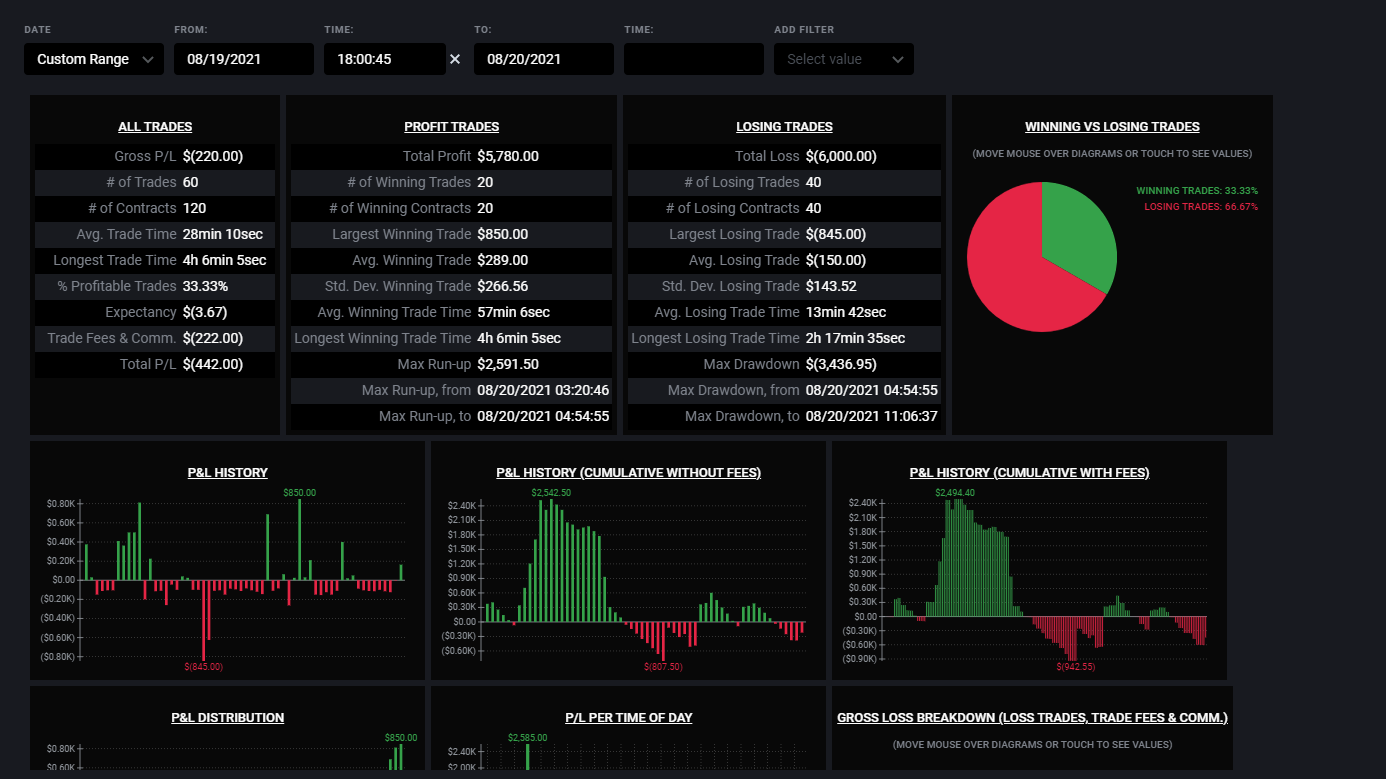Click the Avg. Winning Trade Time value 57min 6sec
Viewport: 1386px width, 779px height.
click(x=514, y=312)
